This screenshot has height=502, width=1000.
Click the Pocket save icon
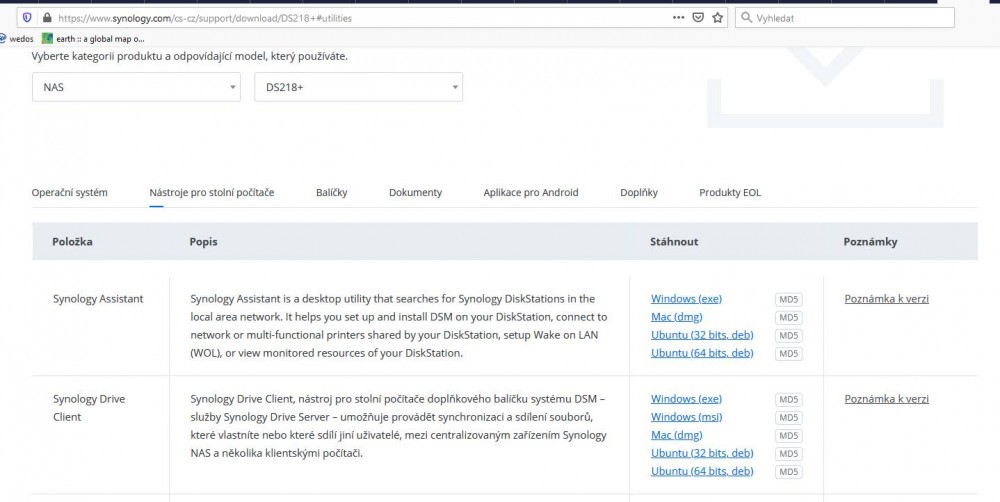[698, 18]
